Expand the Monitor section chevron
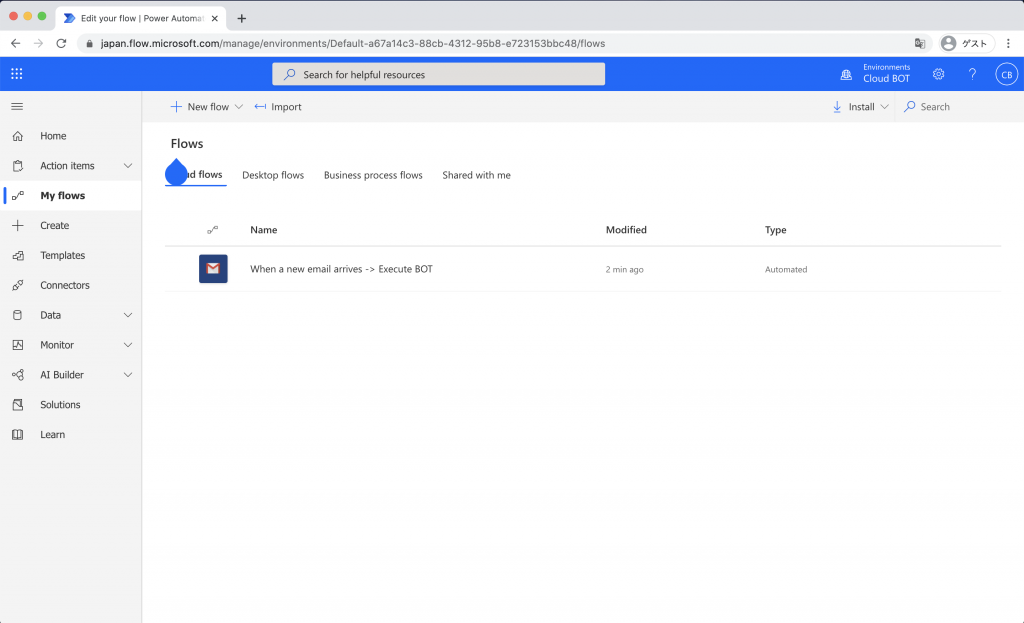 [128, 345]
